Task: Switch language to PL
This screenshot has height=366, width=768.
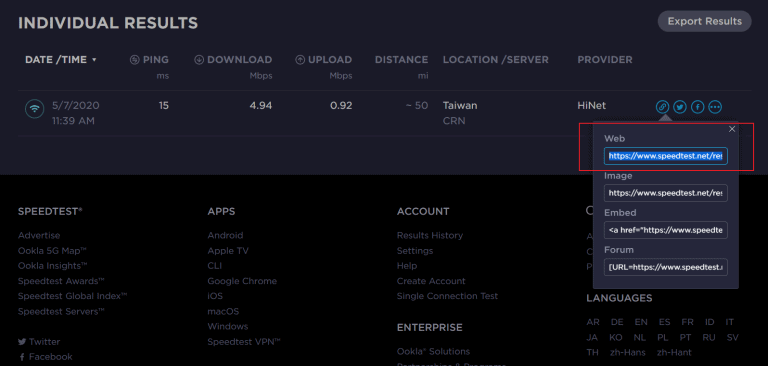Action: point(663,338)
